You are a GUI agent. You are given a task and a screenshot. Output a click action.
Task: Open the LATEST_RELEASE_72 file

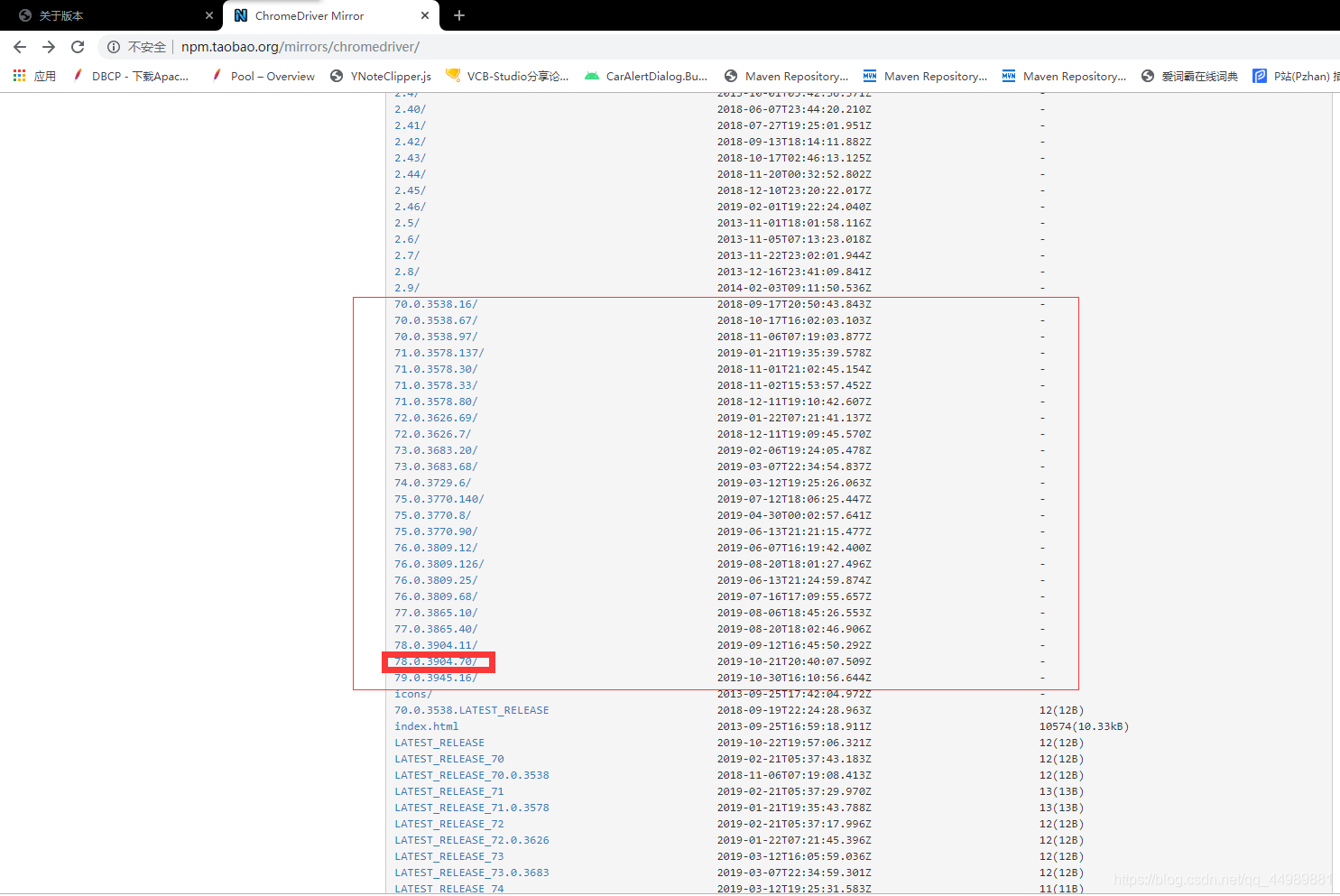coord(449,824)
